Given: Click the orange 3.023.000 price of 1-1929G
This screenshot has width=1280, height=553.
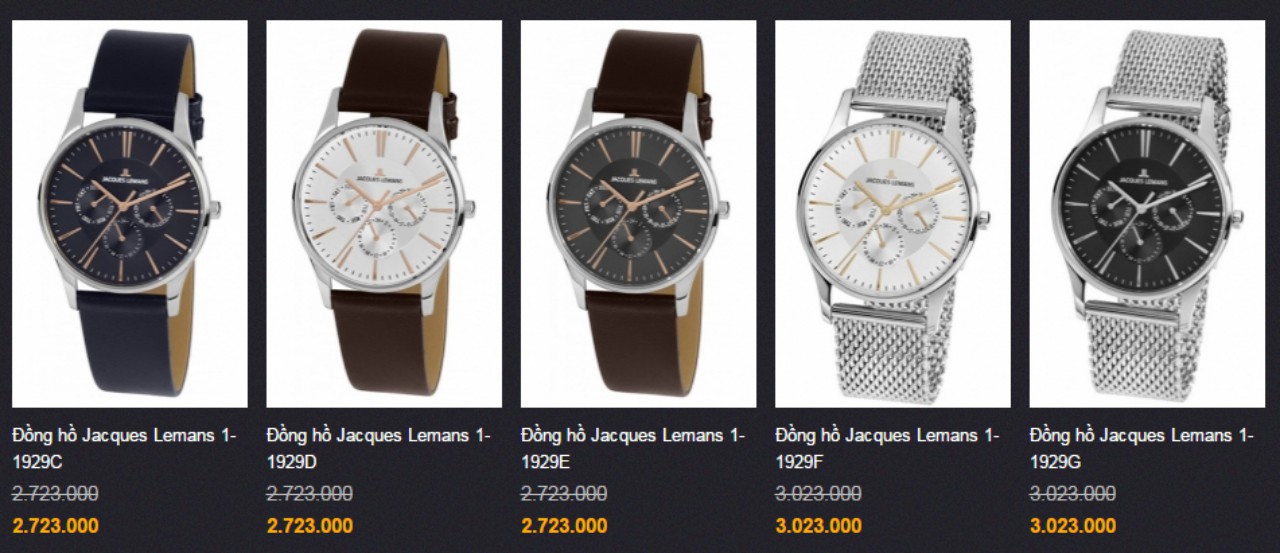Looking at the screenshot, I should 1074,526.
